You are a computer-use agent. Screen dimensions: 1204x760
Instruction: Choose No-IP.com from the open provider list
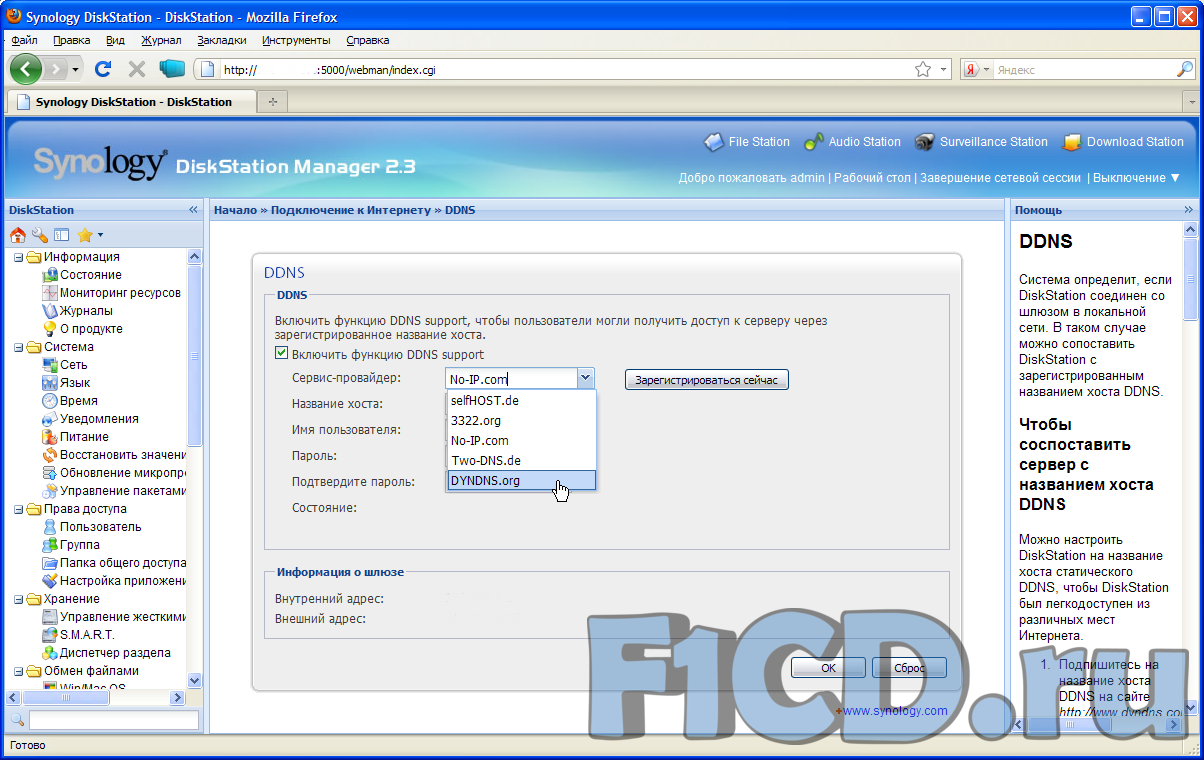(522, 441)
